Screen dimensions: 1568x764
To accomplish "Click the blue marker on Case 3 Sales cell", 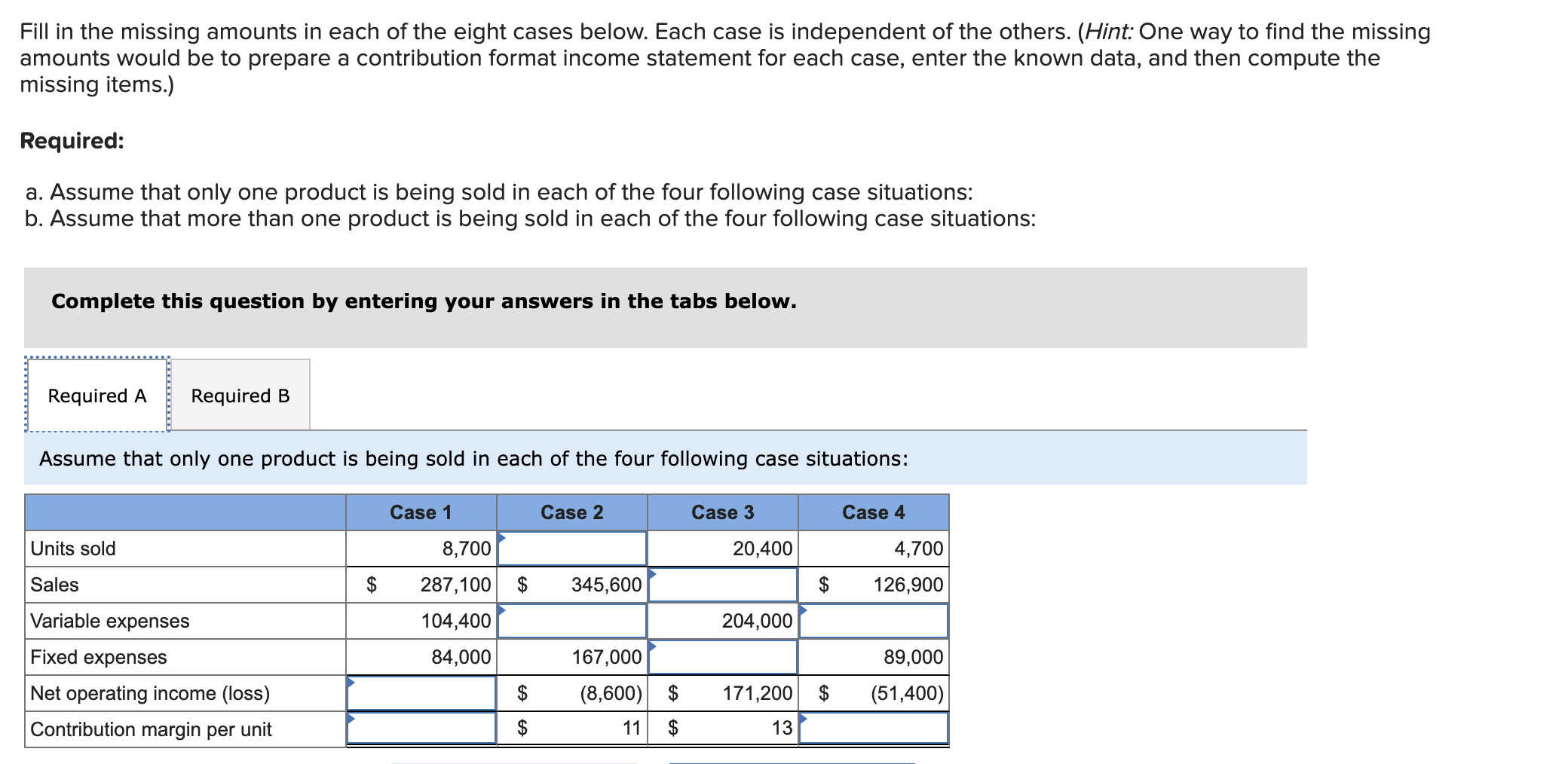I will pos(651,574).
